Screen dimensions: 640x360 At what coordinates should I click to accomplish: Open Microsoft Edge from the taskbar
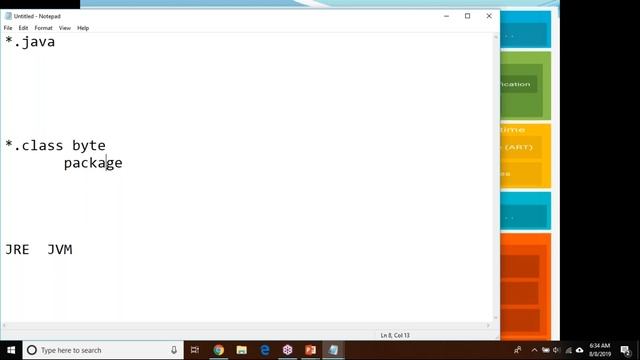(x=264, y=350)
